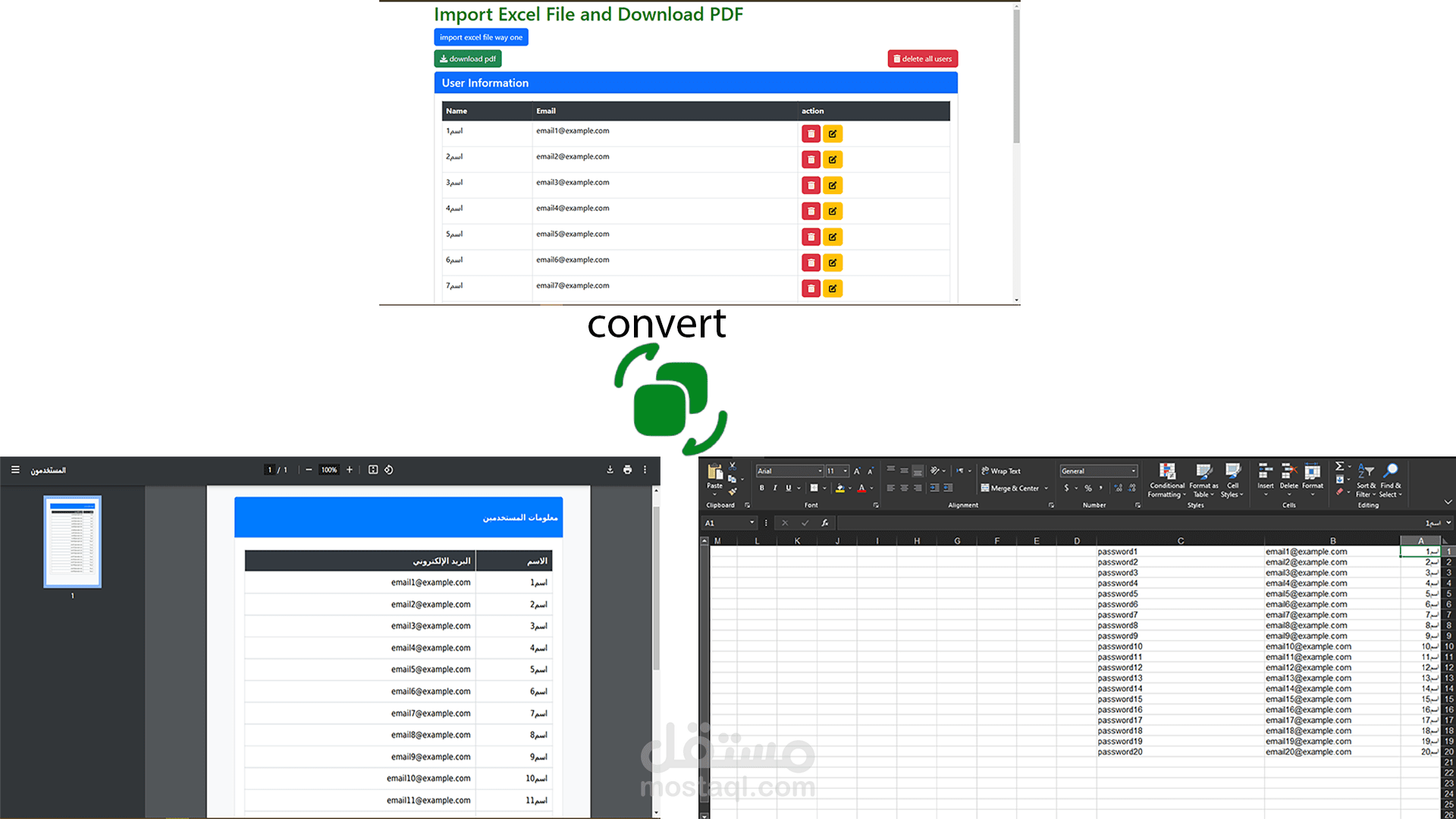Image resolution: width=1456 pixels, height=819 pixels.
Task: Click the green download pdf button
Action: coord(467,59)
